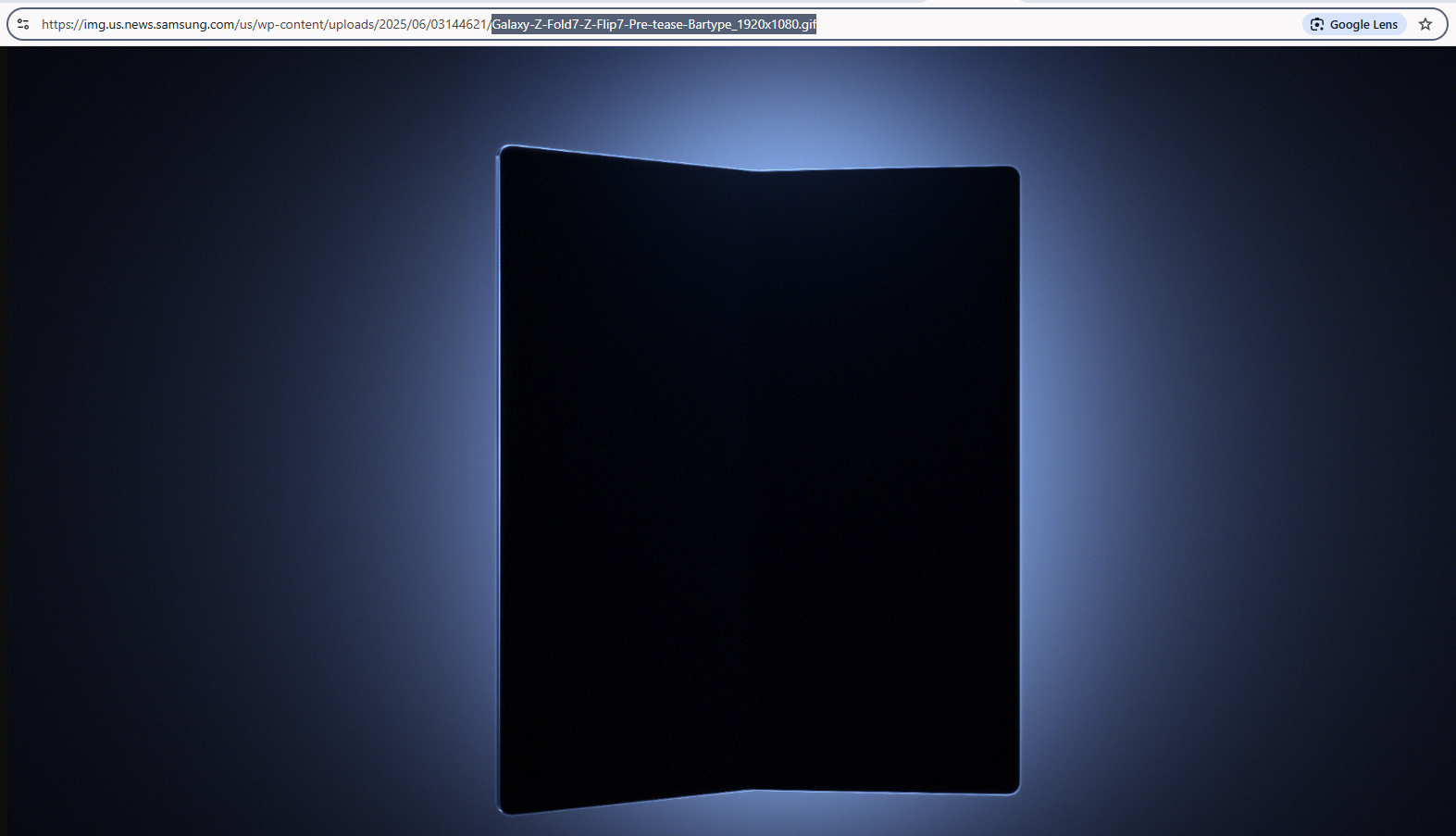
Task: Click the site information icon in address bar
Action: tap(23, 24)
